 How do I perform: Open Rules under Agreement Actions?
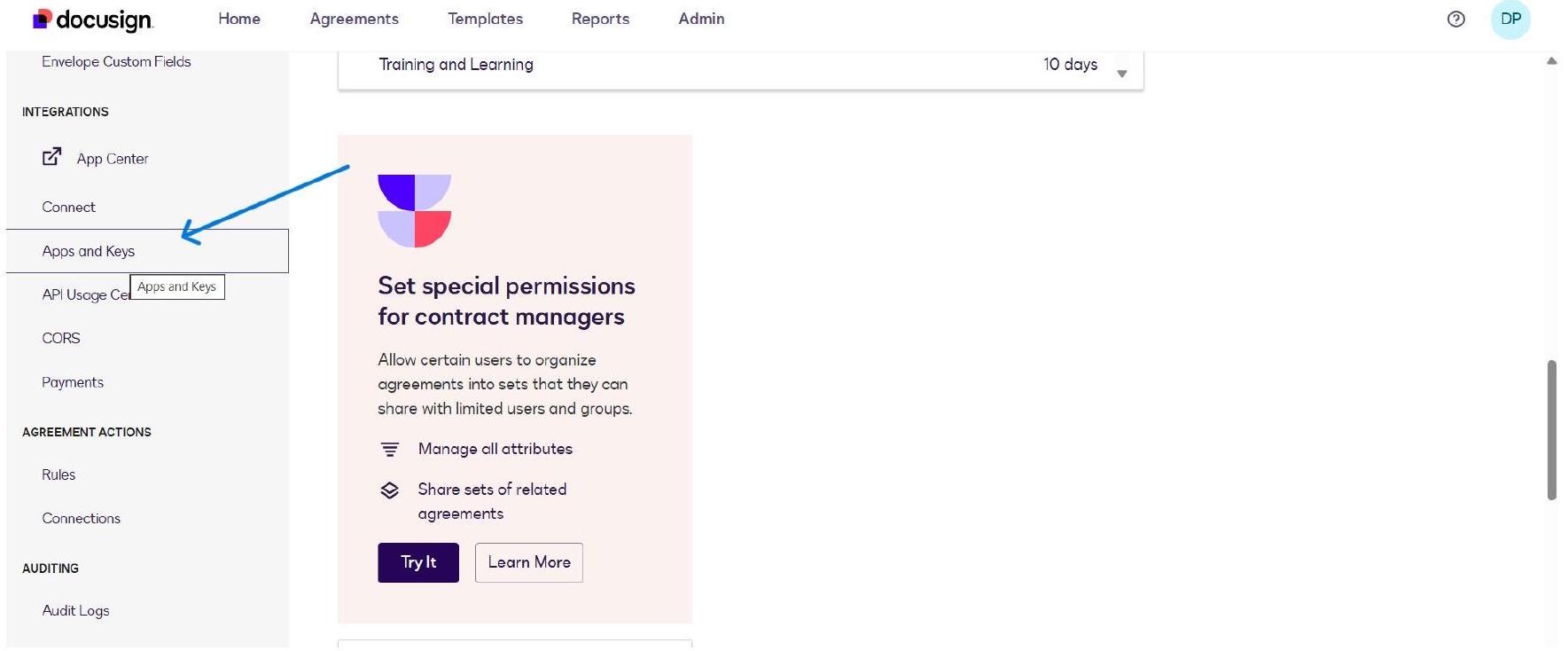click(x=59, y=475)
